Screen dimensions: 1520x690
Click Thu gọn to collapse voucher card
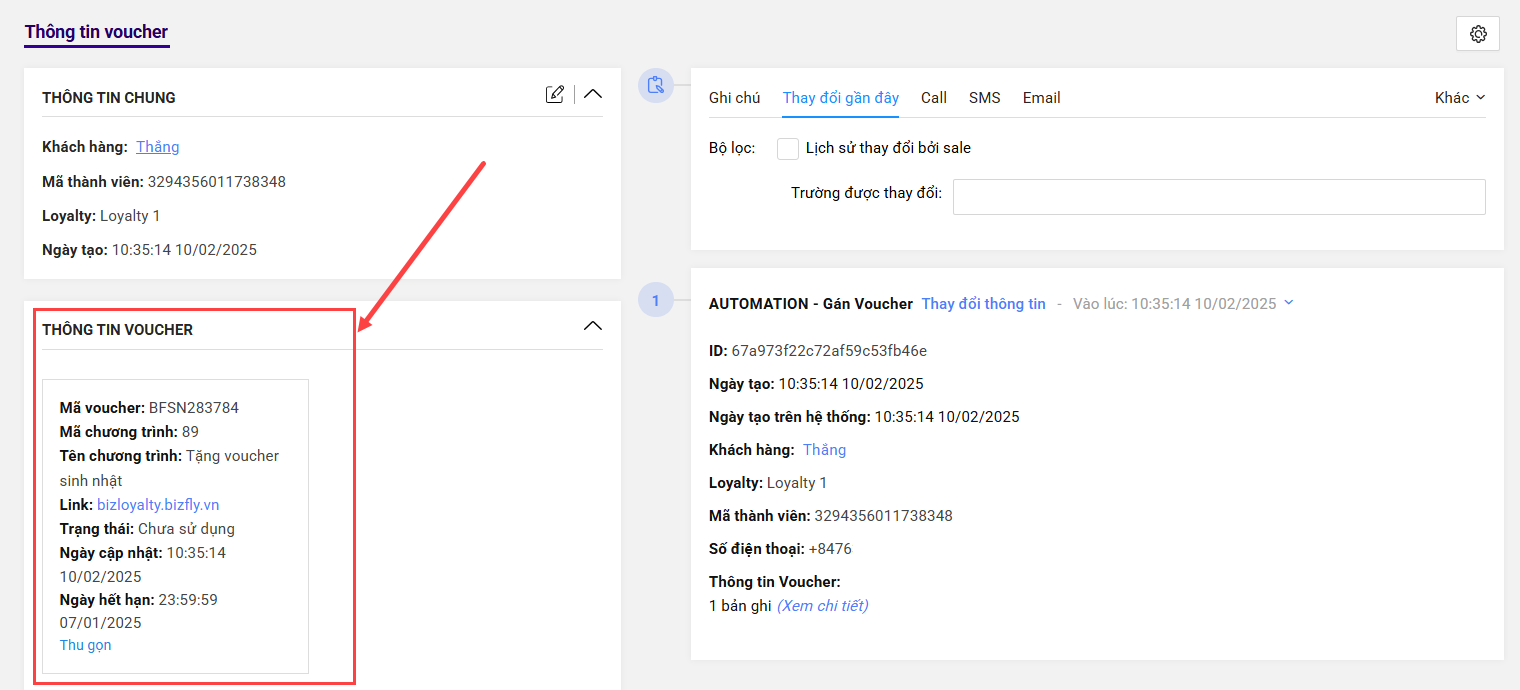pyautogui.click(x=86, y=645)
